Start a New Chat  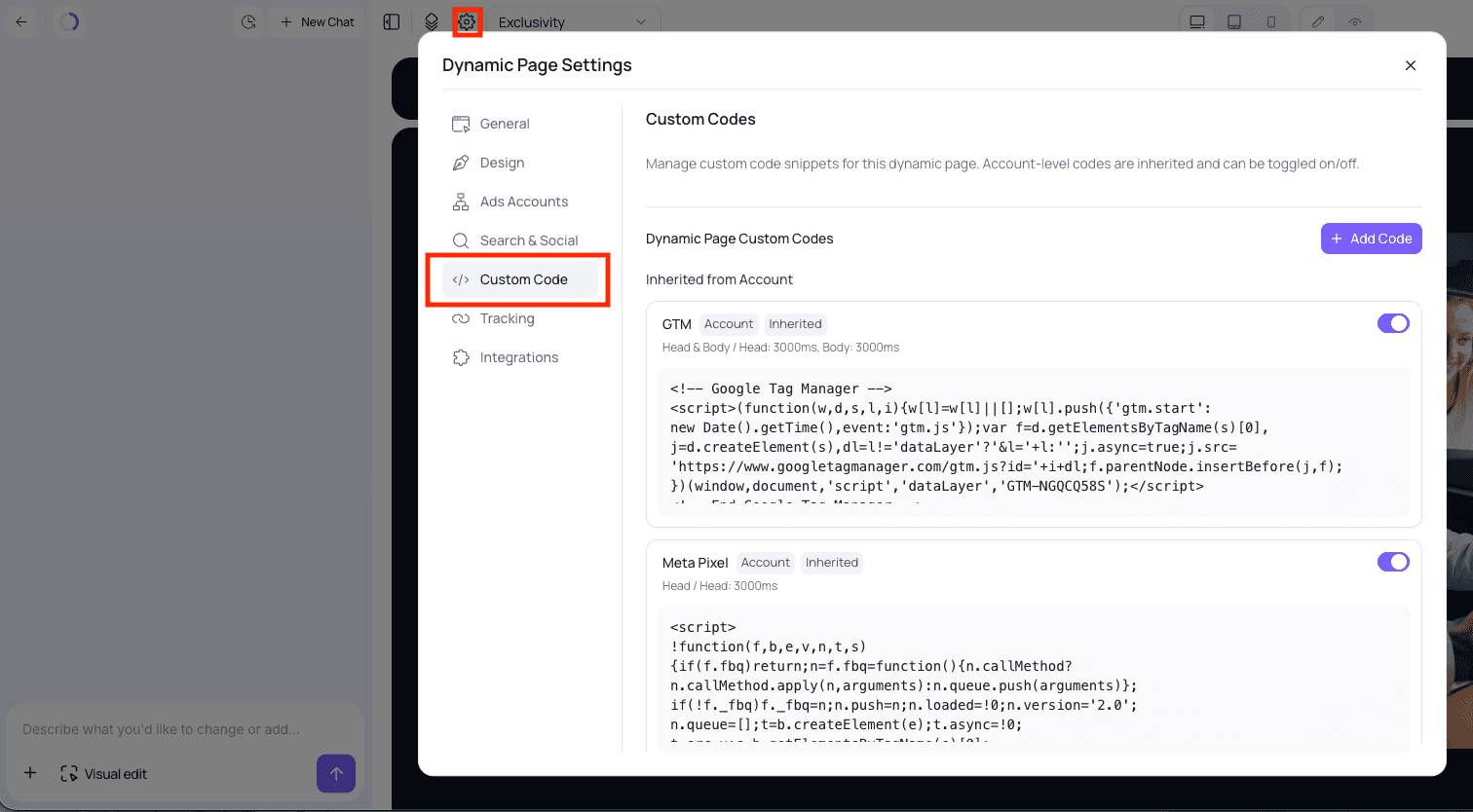[x=317, y=21]
